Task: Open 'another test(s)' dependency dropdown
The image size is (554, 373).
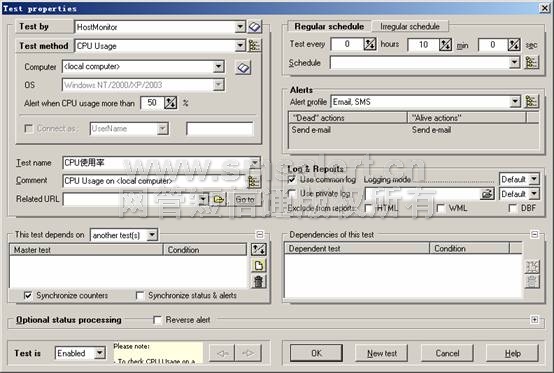Action: 152,235
